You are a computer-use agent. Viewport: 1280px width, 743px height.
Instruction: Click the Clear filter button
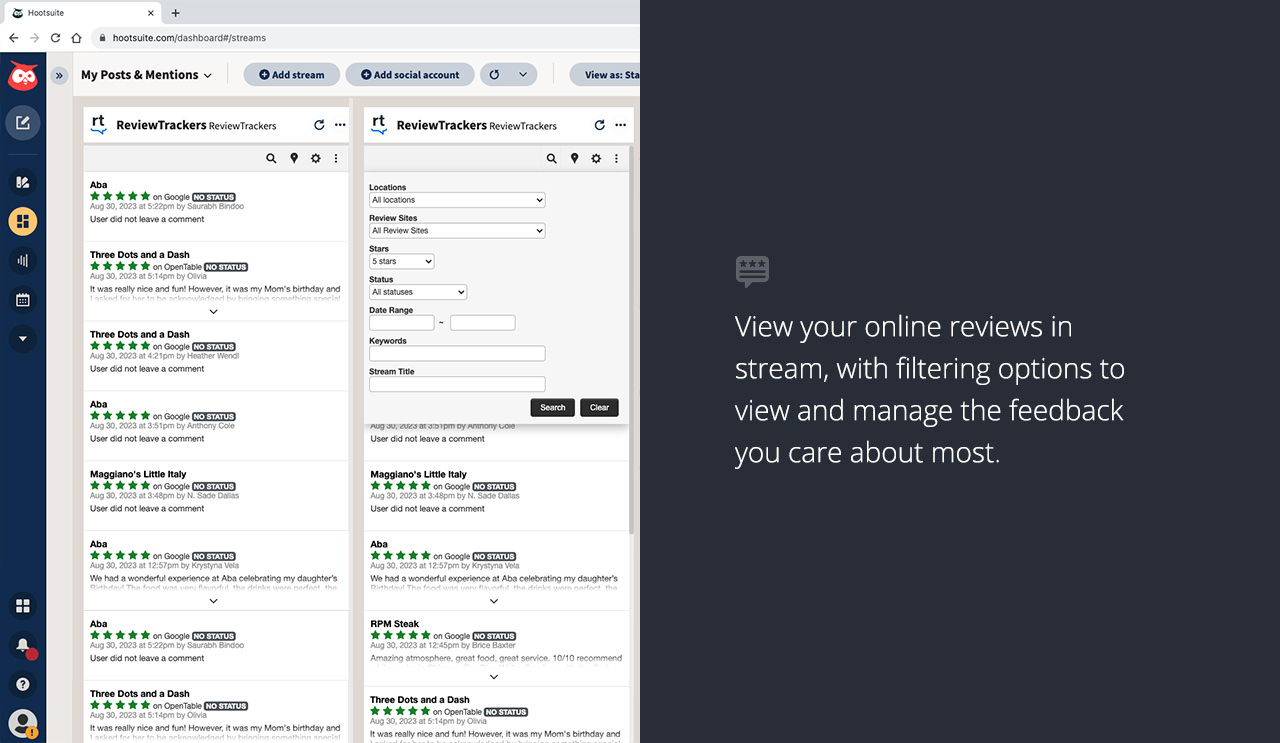pyautogui.click(x=599, y=407)
